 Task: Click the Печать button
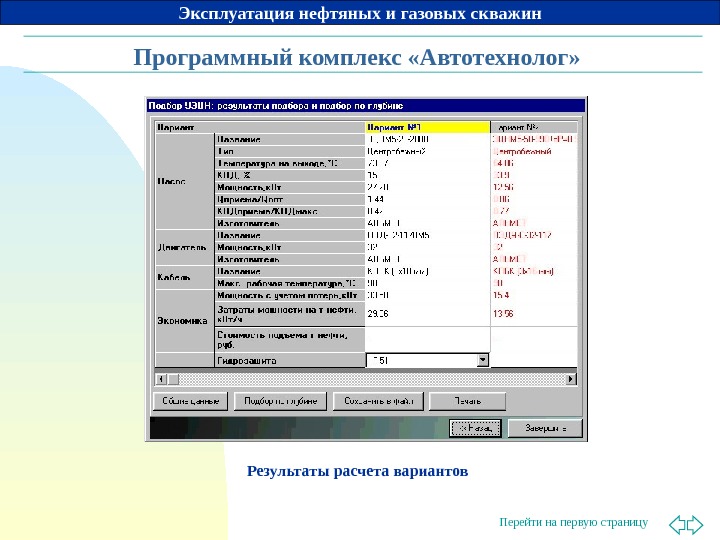(x=467, y=401)
